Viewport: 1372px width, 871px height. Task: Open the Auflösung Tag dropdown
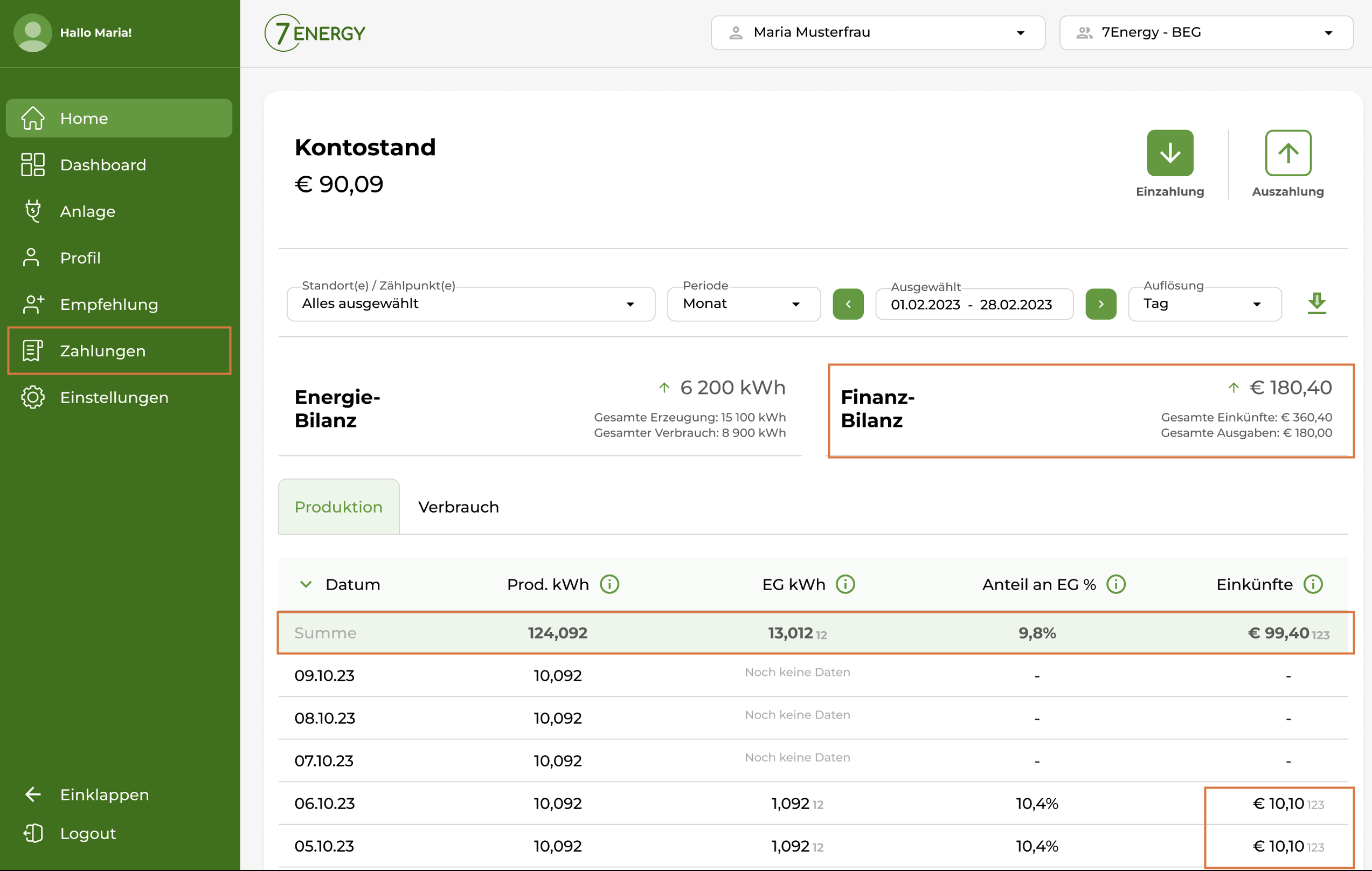(1204, 305)
